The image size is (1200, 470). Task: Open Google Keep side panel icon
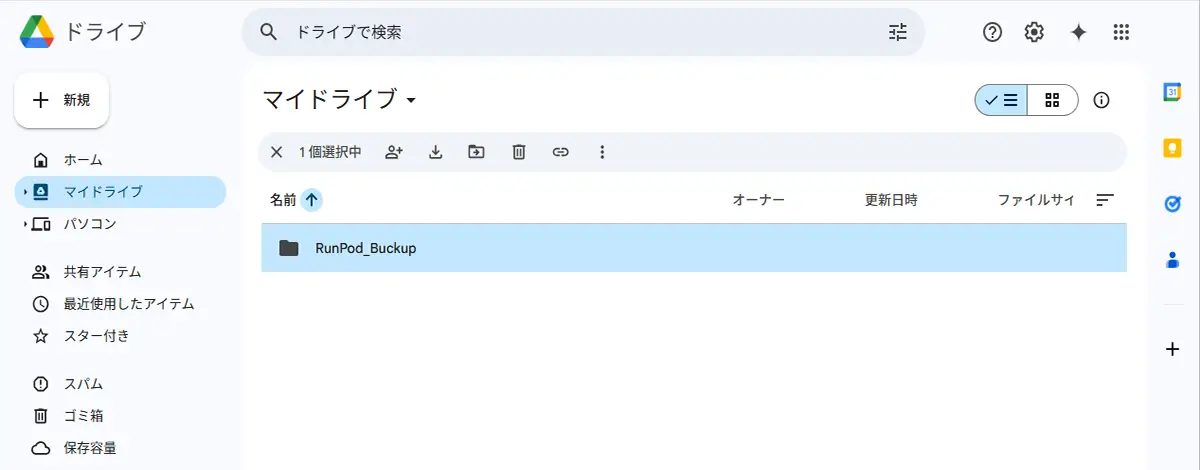(x=1172, y=148)
